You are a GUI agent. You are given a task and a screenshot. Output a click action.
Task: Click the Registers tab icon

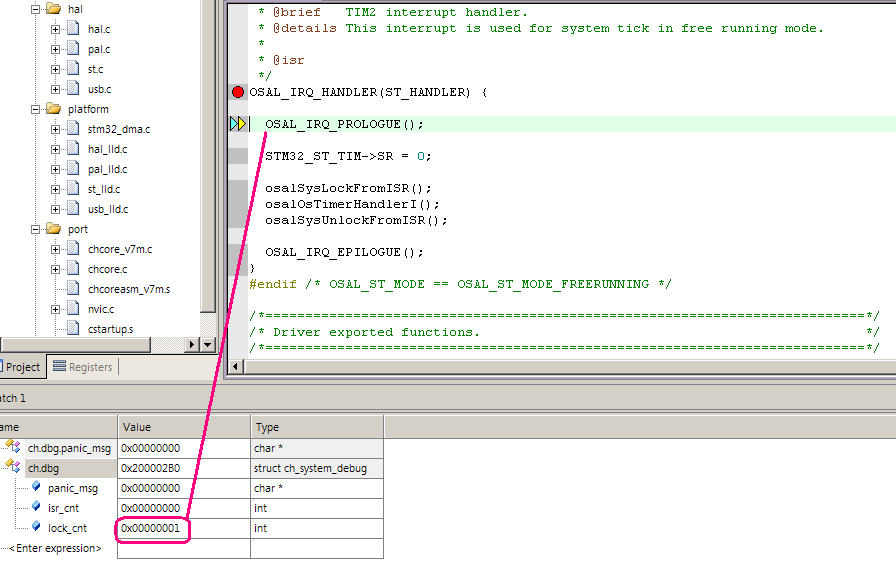pyautogui.click(x=59, y=366)
